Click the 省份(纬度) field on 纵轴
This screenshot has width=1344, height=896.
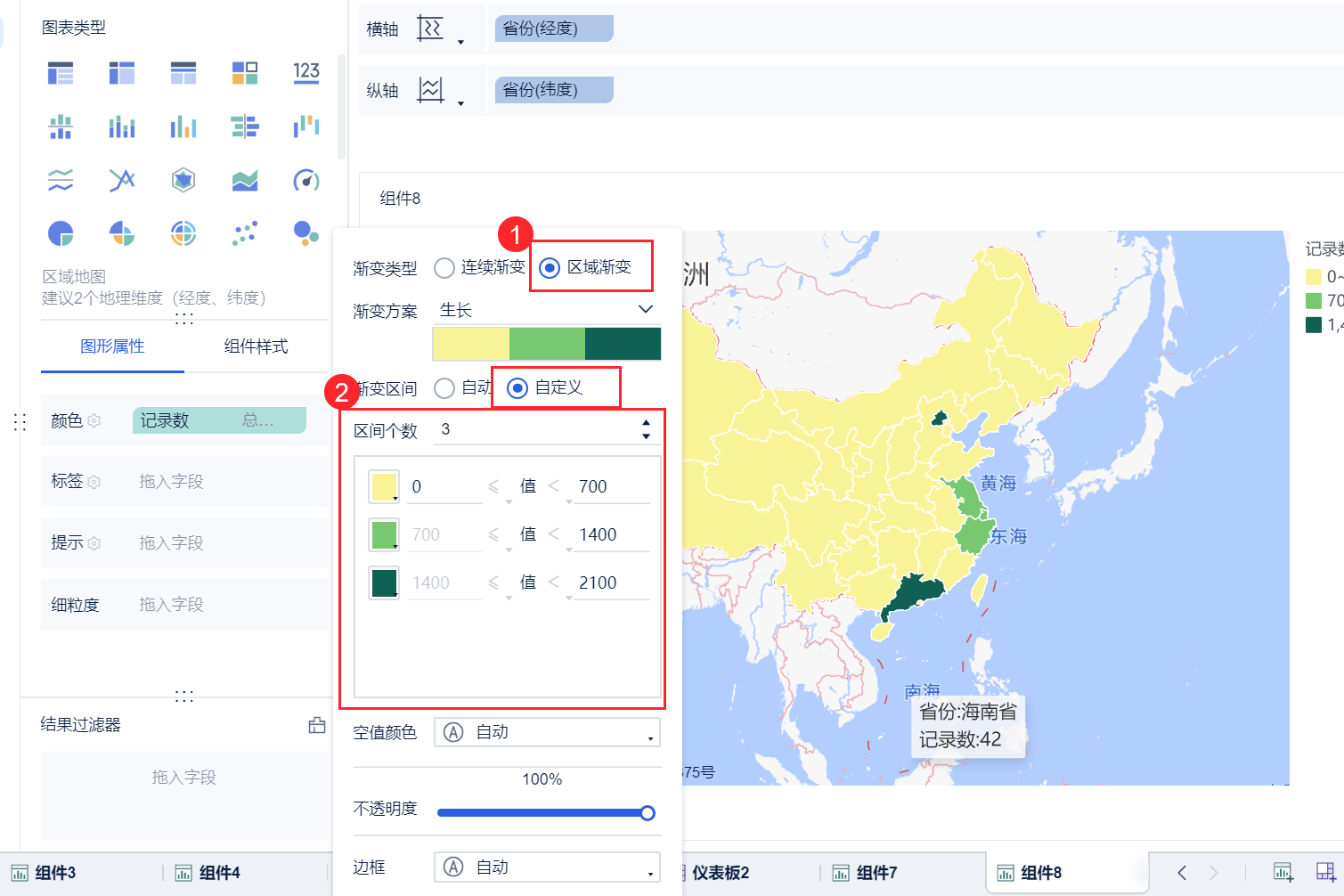(554, 89)
